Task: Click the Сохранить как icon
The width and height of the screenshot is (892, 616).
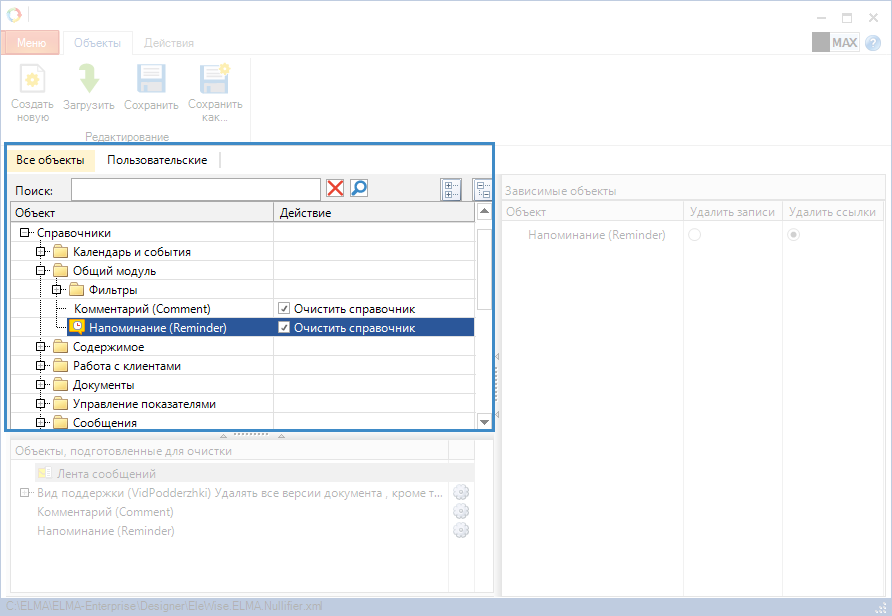Action: coord(215,80)
